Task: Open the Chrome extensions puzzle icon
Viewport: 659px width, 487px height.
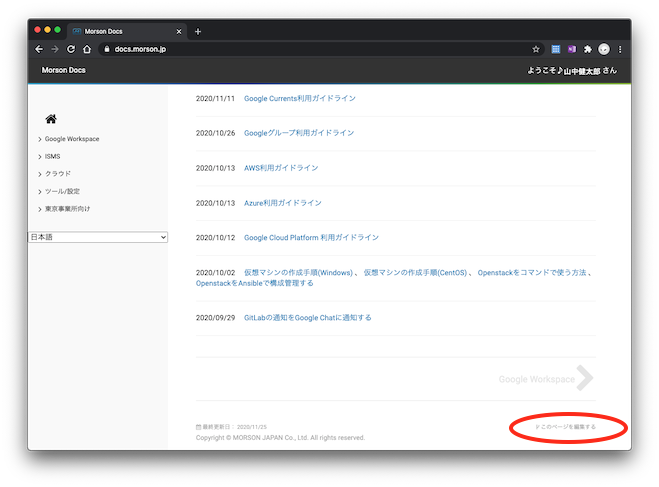Action: coord(588,49)
